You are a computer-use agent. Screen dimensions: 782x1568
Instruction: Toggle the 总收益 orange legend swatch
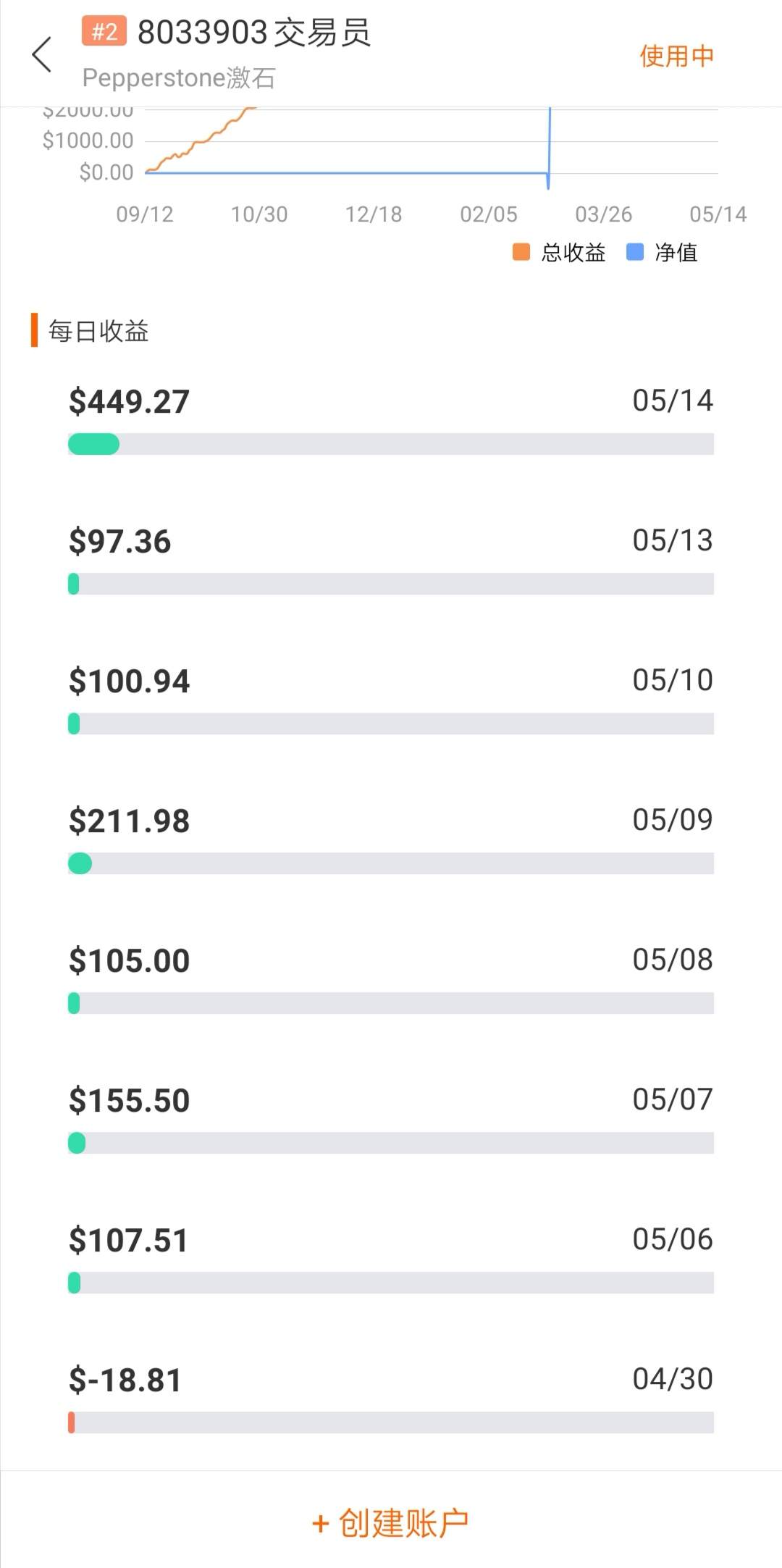pos(521,252)
